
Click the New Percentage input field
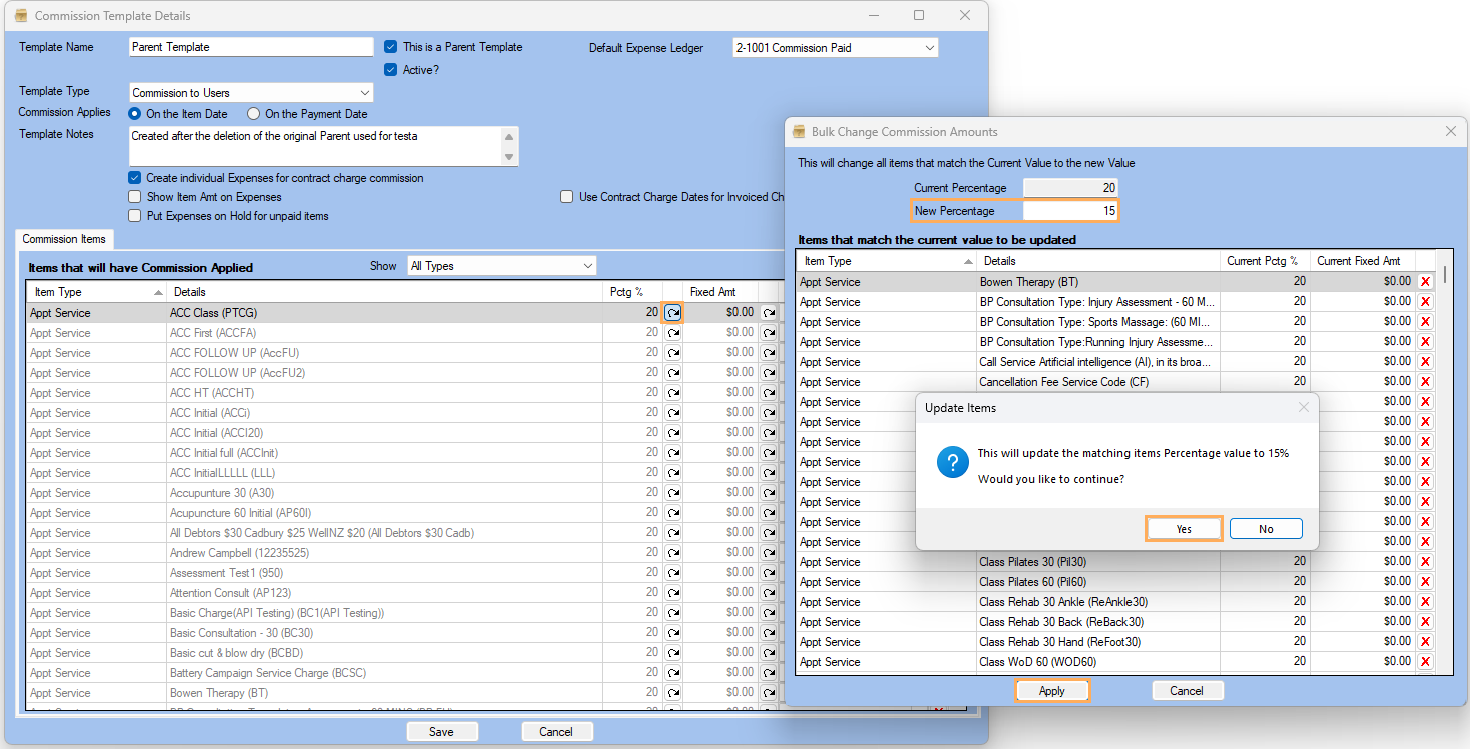click(x=1068, y=211)
